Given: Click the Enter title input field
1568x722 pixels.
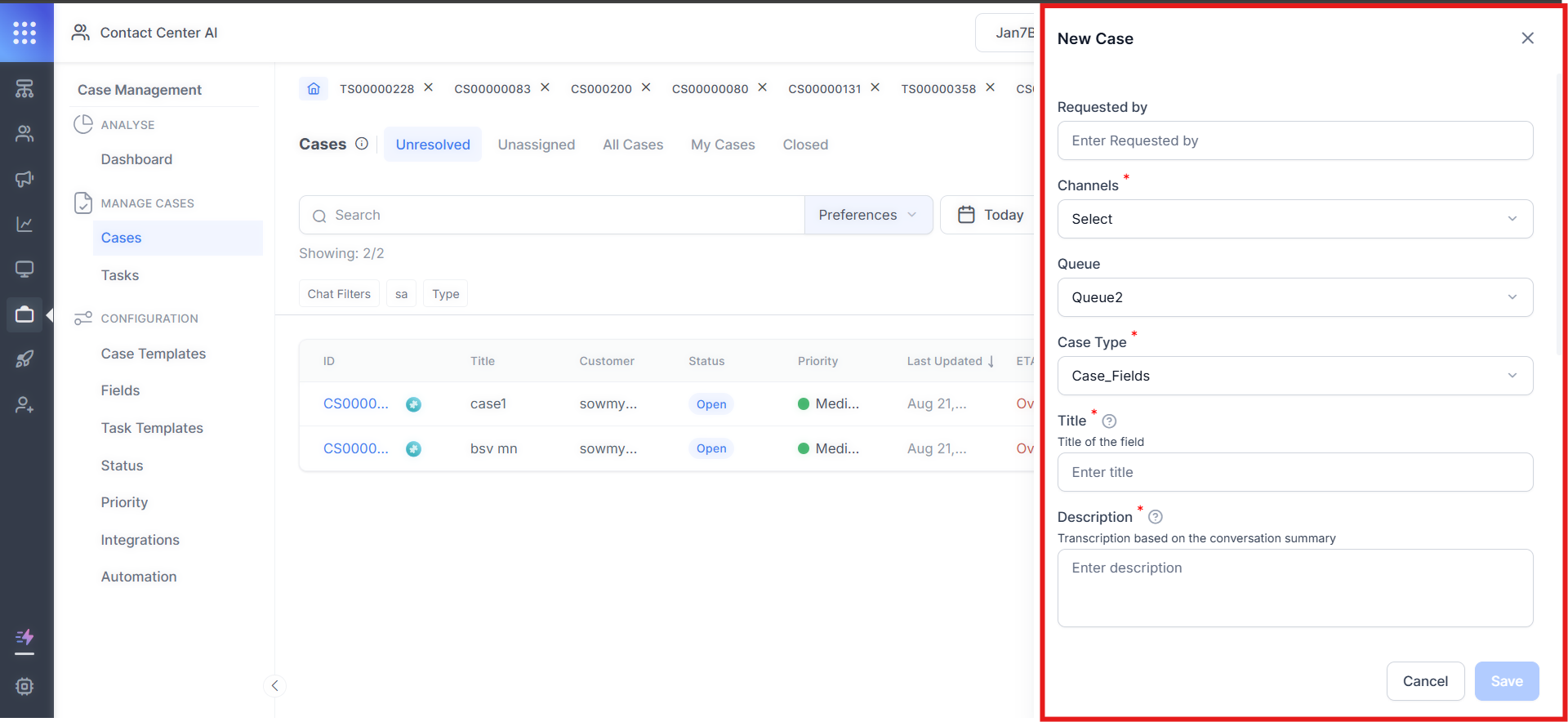Looking at the screenshot, I should coord(1294,472).
